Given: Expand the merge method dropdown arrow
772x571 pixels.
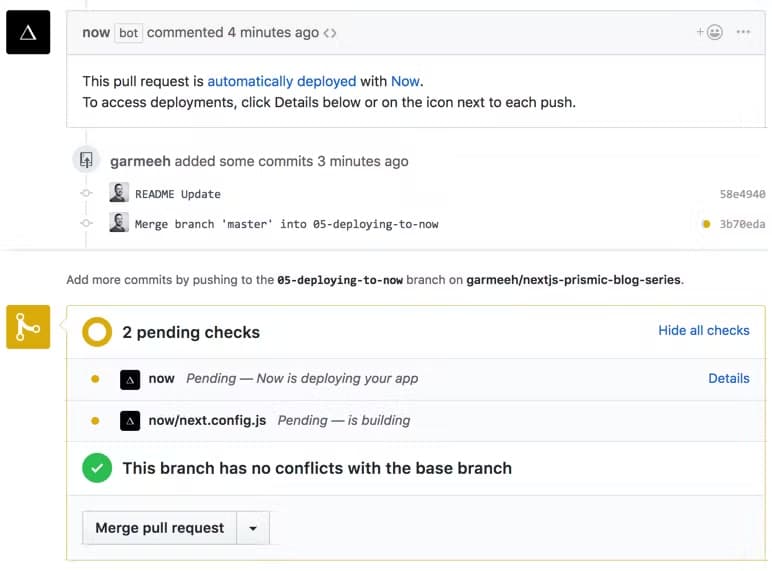Looking at the screenshot, I should pyautogui.click(x=253, y=528).
